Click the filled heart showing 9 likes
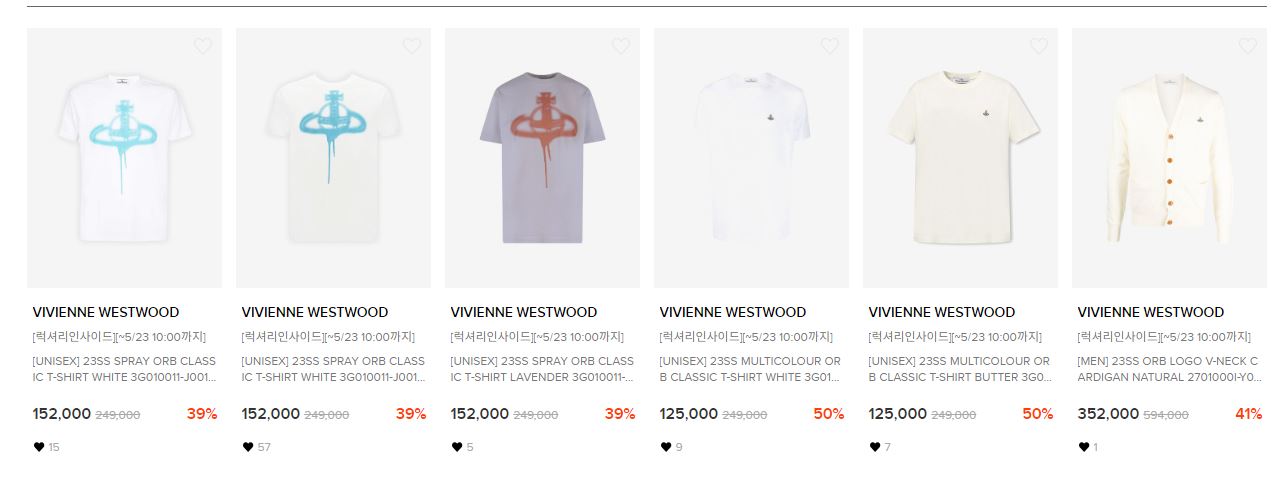 tap(666, 447)
